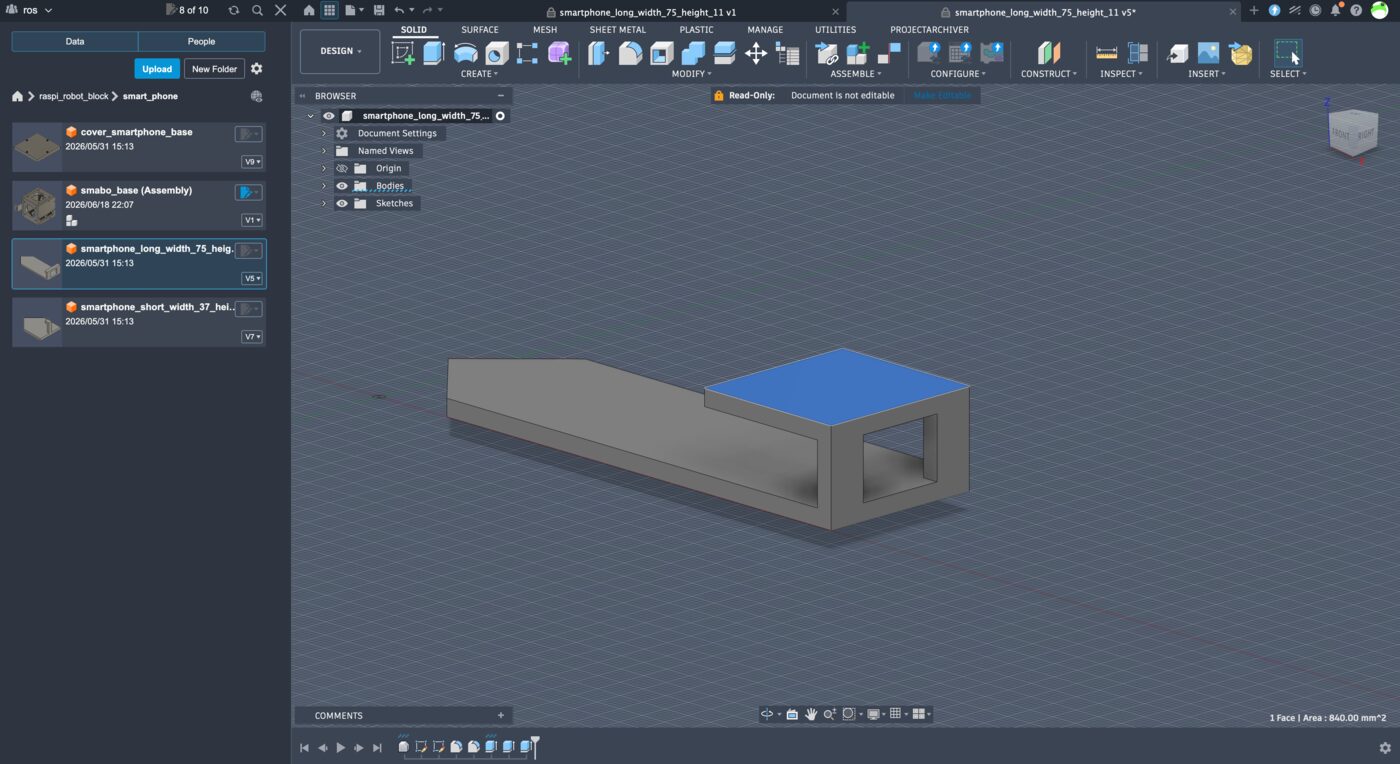Toggle visibility of the Bodies folder
This screenshot has height=764, width=1400.
(x=342, y=186)
